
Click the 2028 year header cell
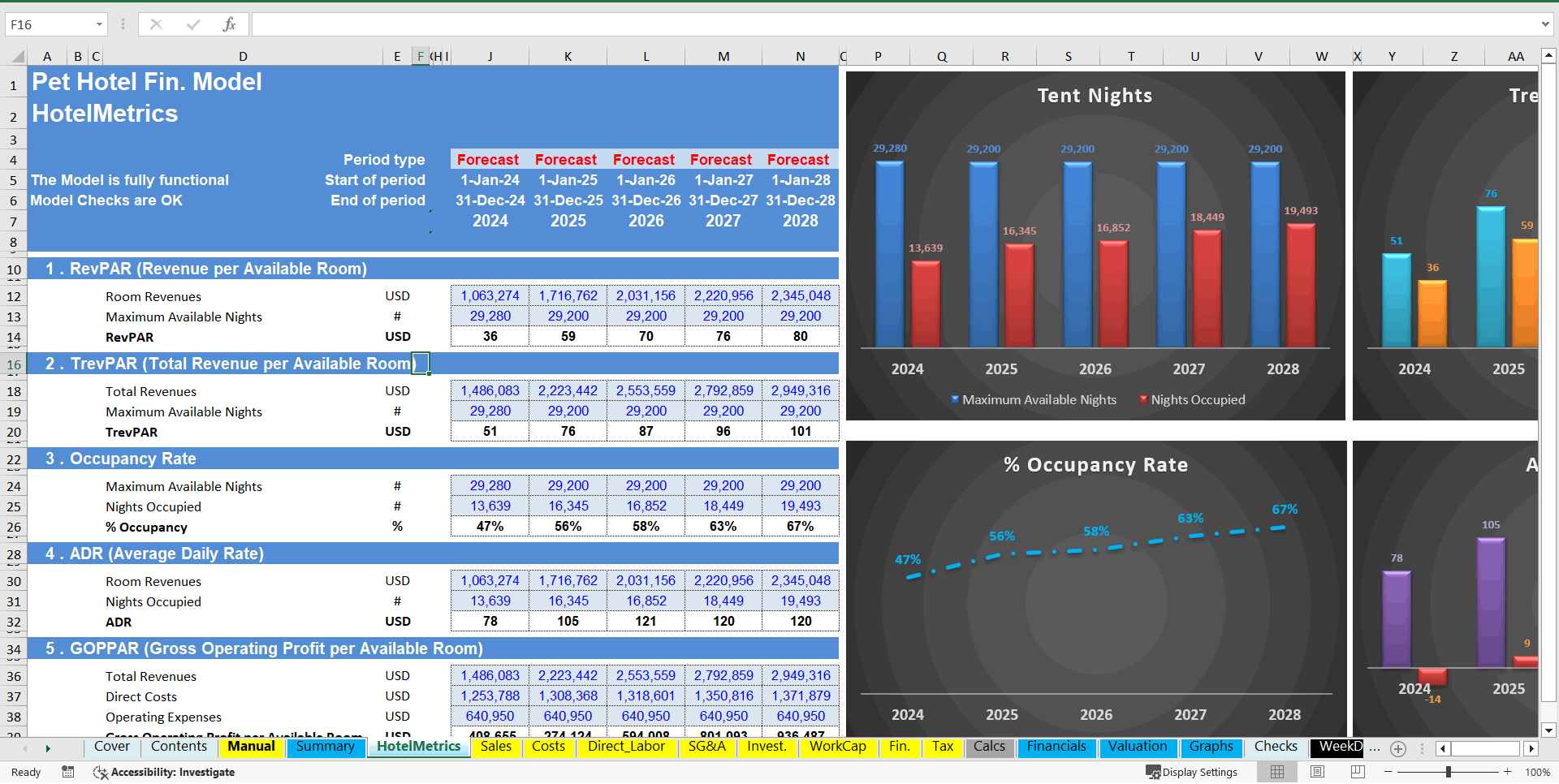pyautogui.click(x=801, y=221)
